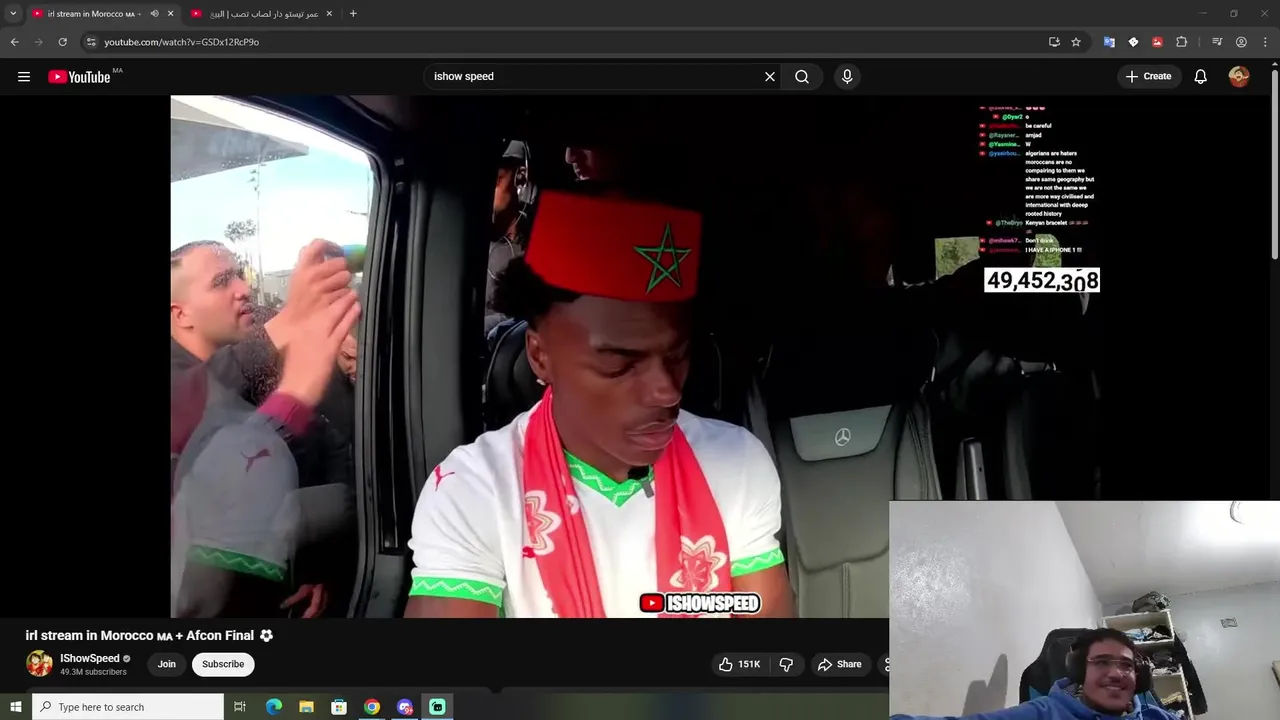Image resolution: width=1280 pixels, height=720 pixels.
Task: Open the account avatar menu
Action: point(1239,76)
